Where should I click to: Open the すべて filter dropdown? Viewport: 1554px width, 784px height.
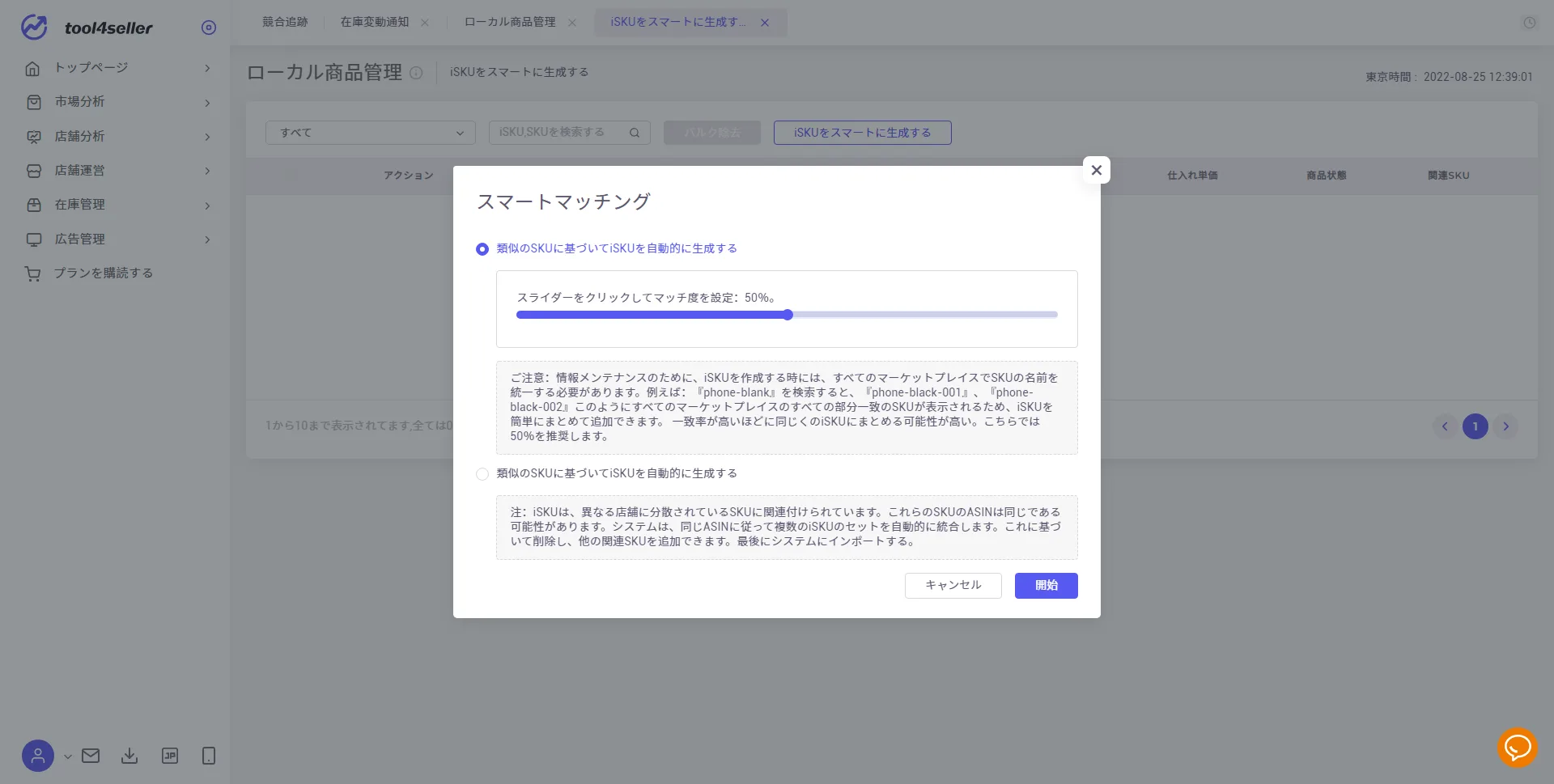(371, 133)
